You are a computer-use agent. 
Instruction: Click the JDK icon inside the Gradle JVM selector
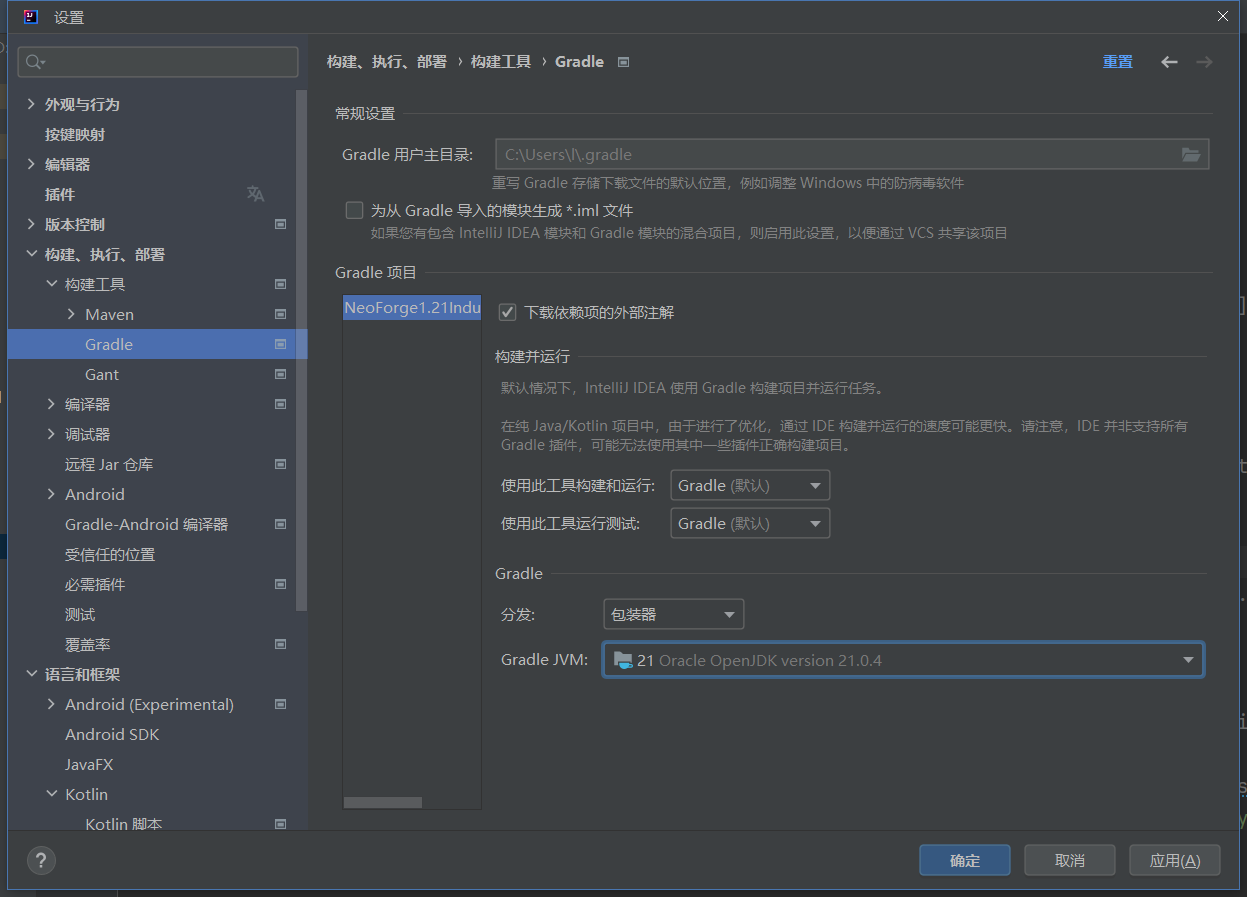pyautogui.click(x=625, y=659)
